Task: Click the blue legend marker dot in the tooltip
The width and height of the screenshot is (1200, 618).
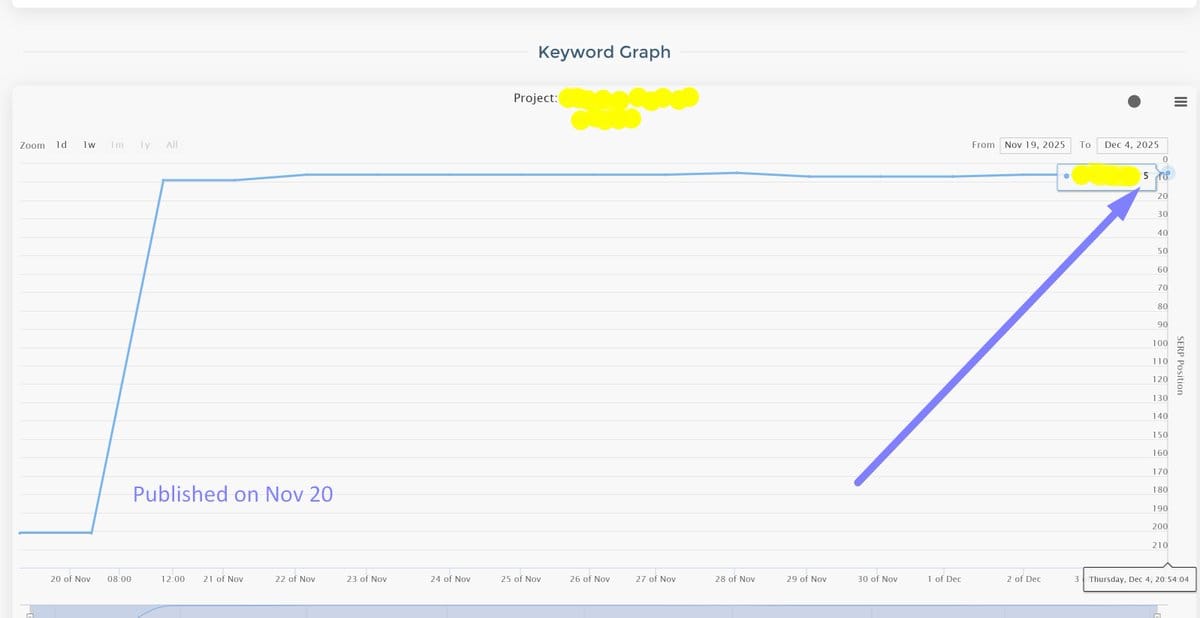Action: click(x=1068, y=175)
